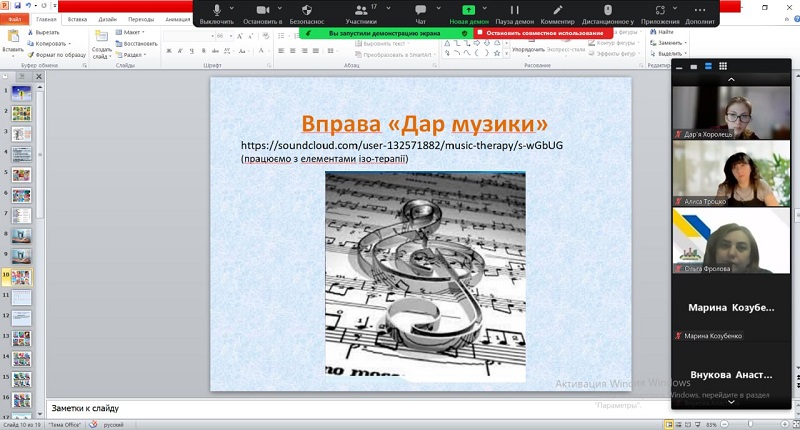The height and width of the screenshot is (430, 800).
Task: Select left text alignment
Action: click(281, 51)
